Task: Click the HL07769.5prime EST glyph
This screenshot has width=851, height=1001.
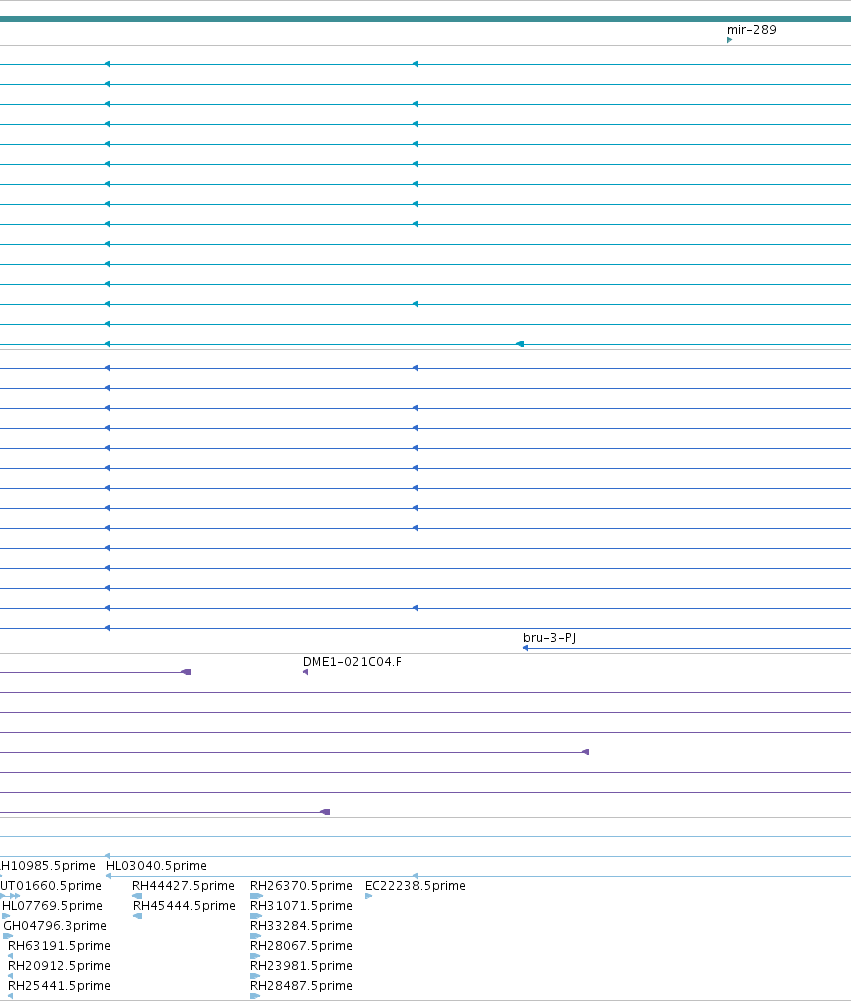Action: point(6,916)
